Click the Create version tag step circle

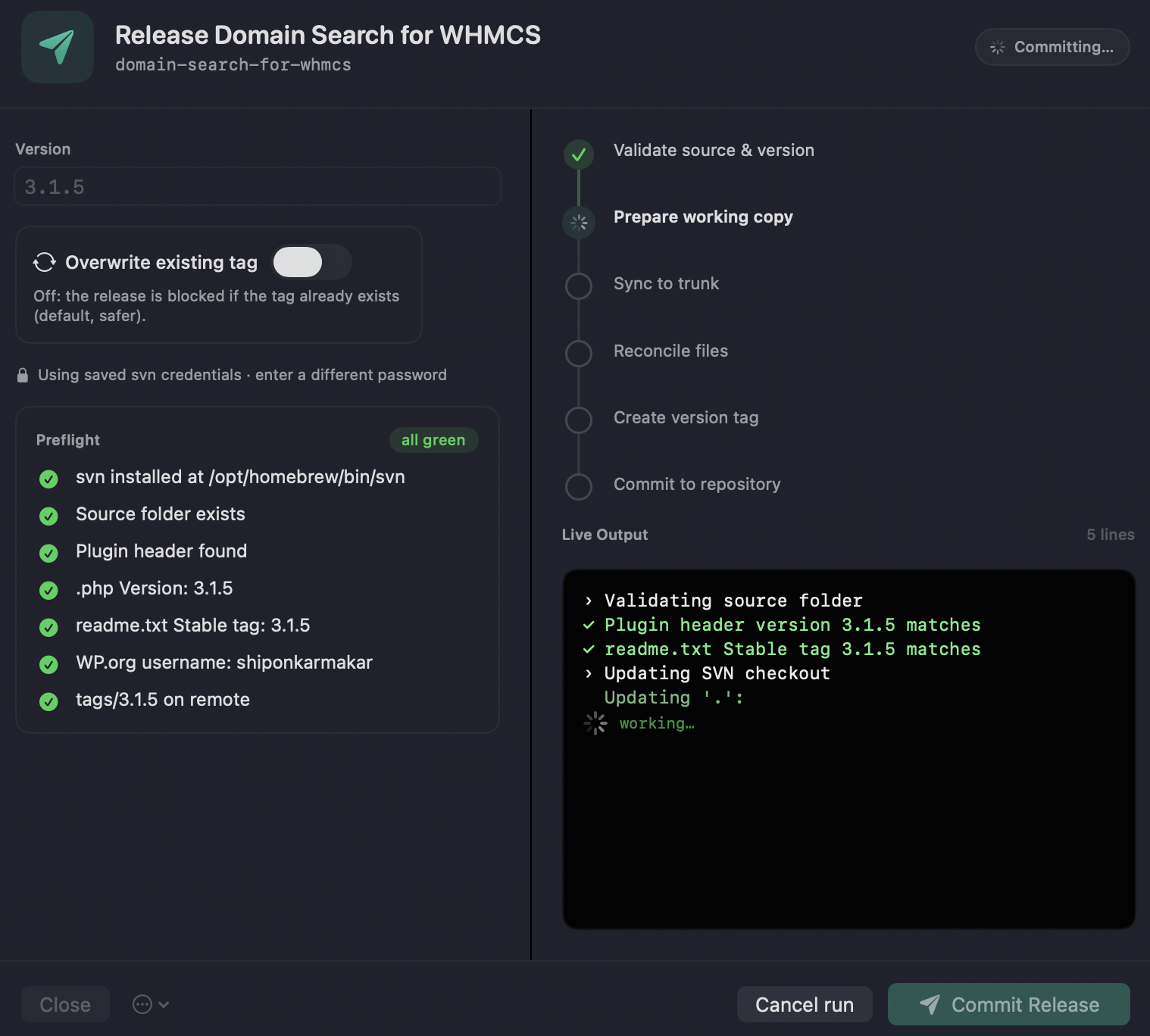coord(579,420)
